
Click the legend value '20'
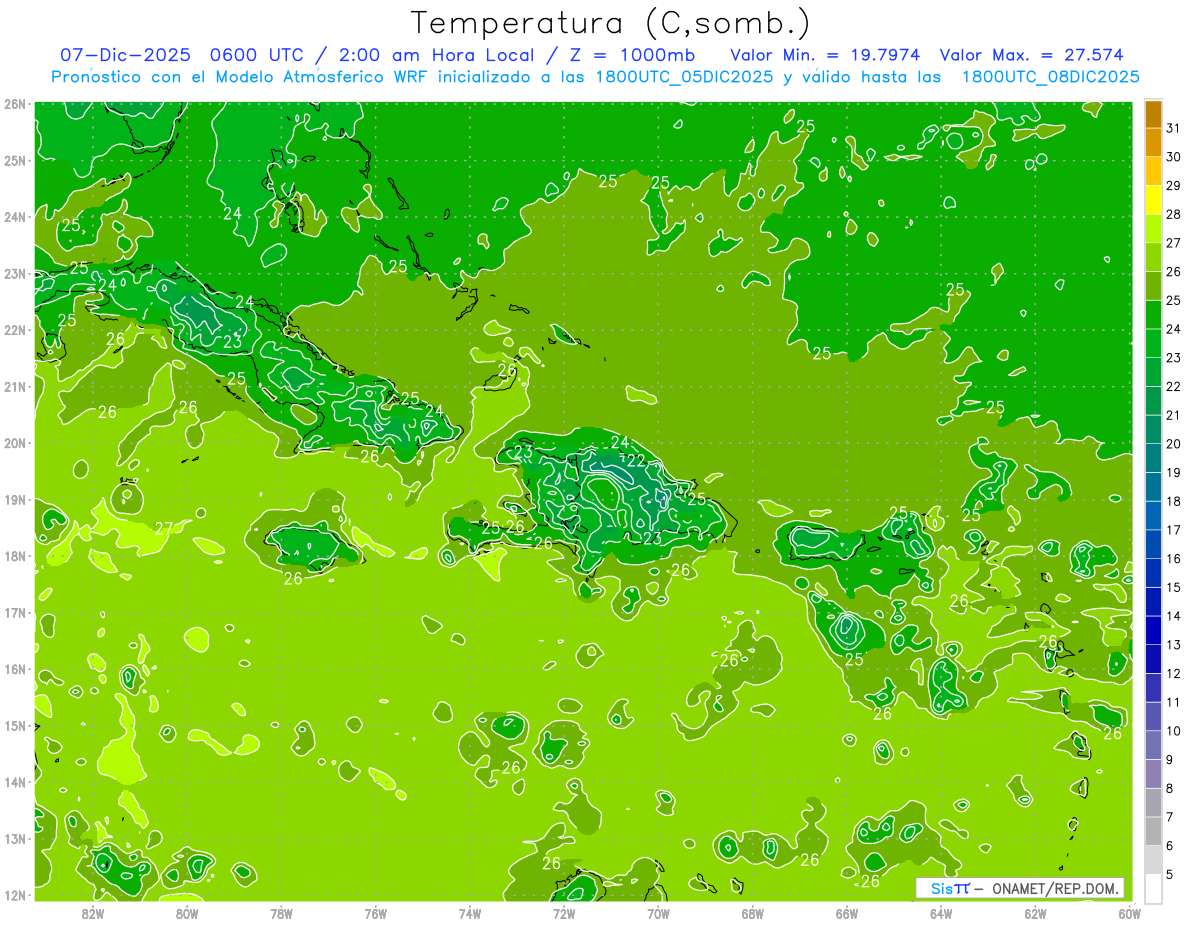click(1173, 444)
